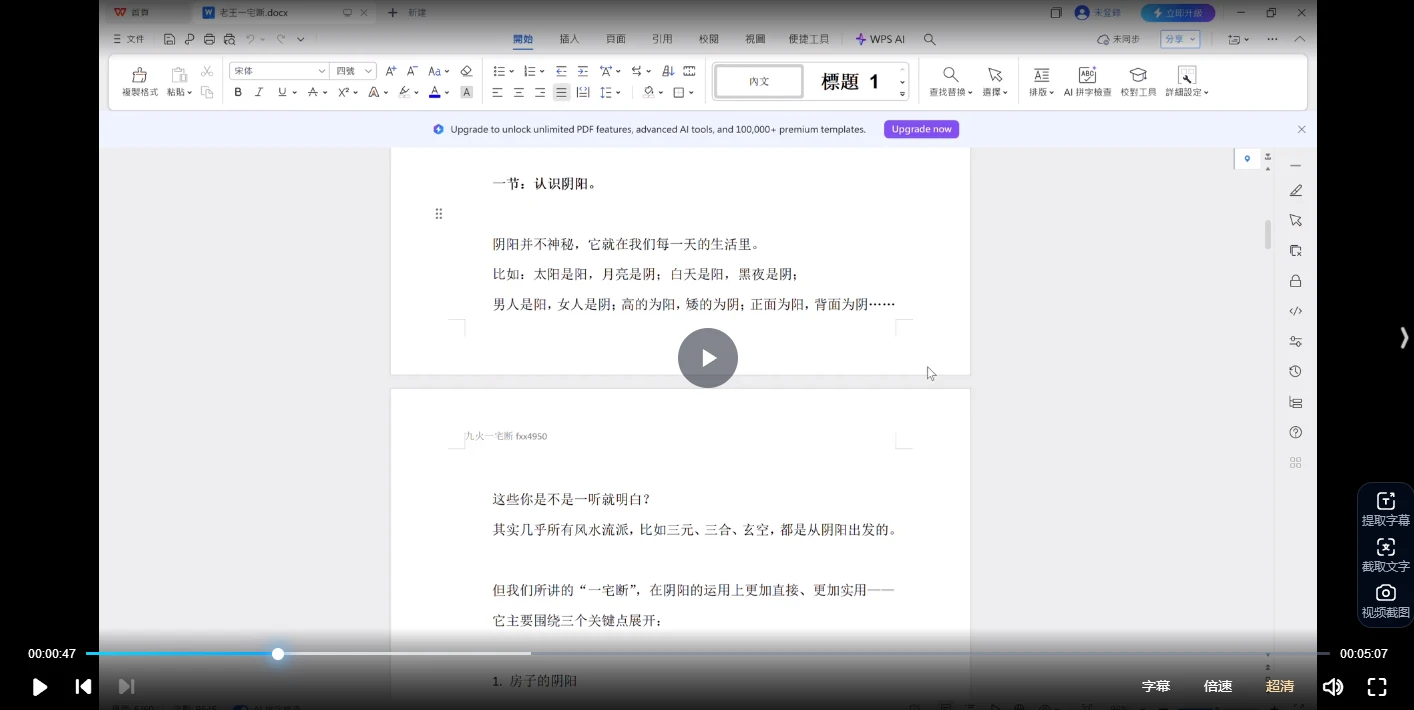
Task: Click the Upgrade now button
Action: [x=920, y=129]
